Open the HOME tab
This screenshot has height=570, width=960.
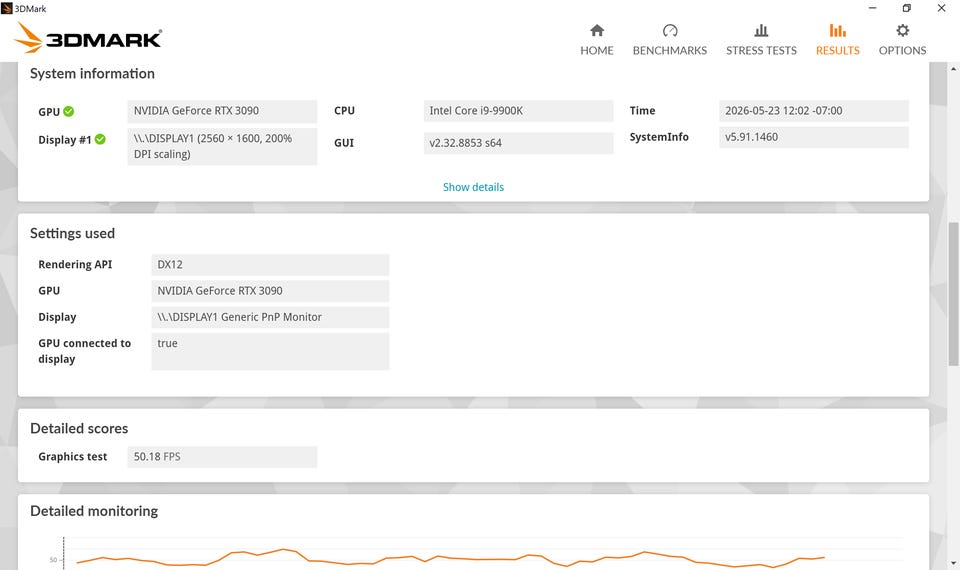(x=596, y=40)
